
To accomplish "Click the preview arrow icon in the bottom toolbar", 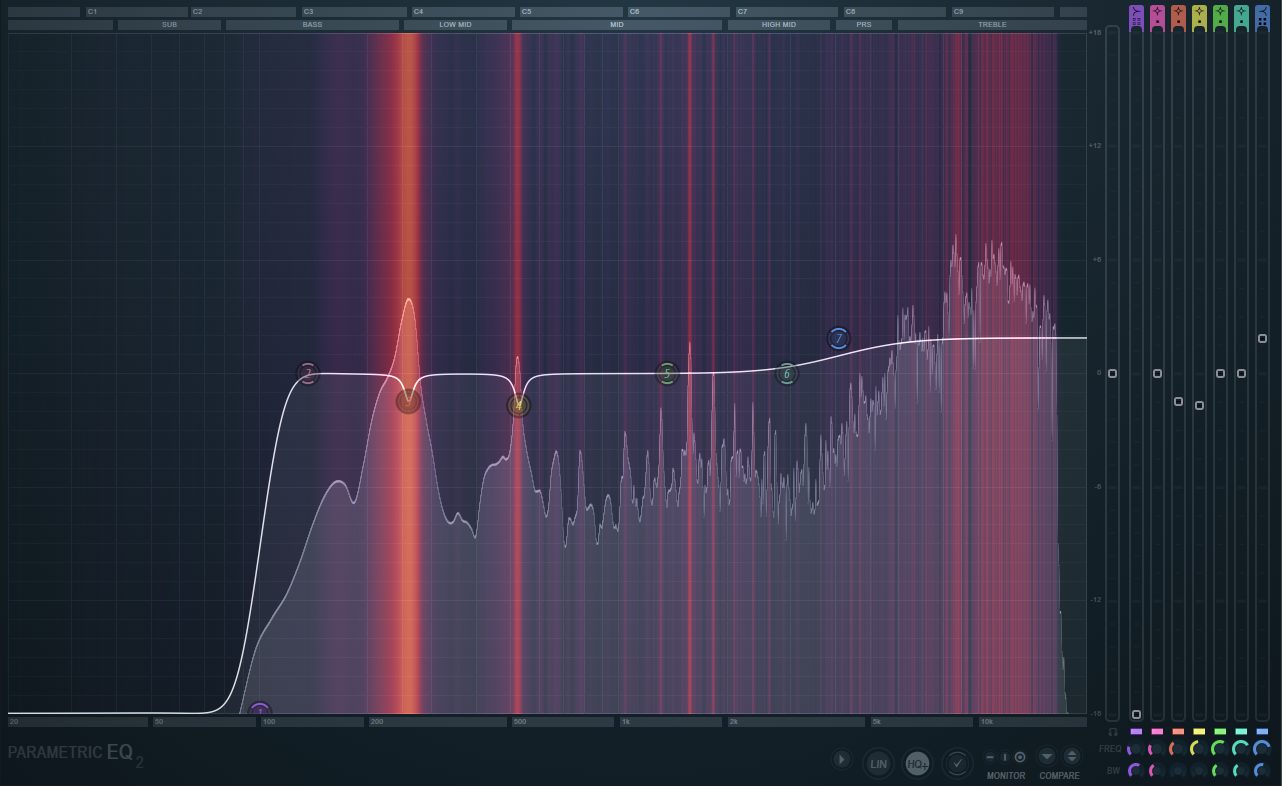I will (x=840, y=762).
